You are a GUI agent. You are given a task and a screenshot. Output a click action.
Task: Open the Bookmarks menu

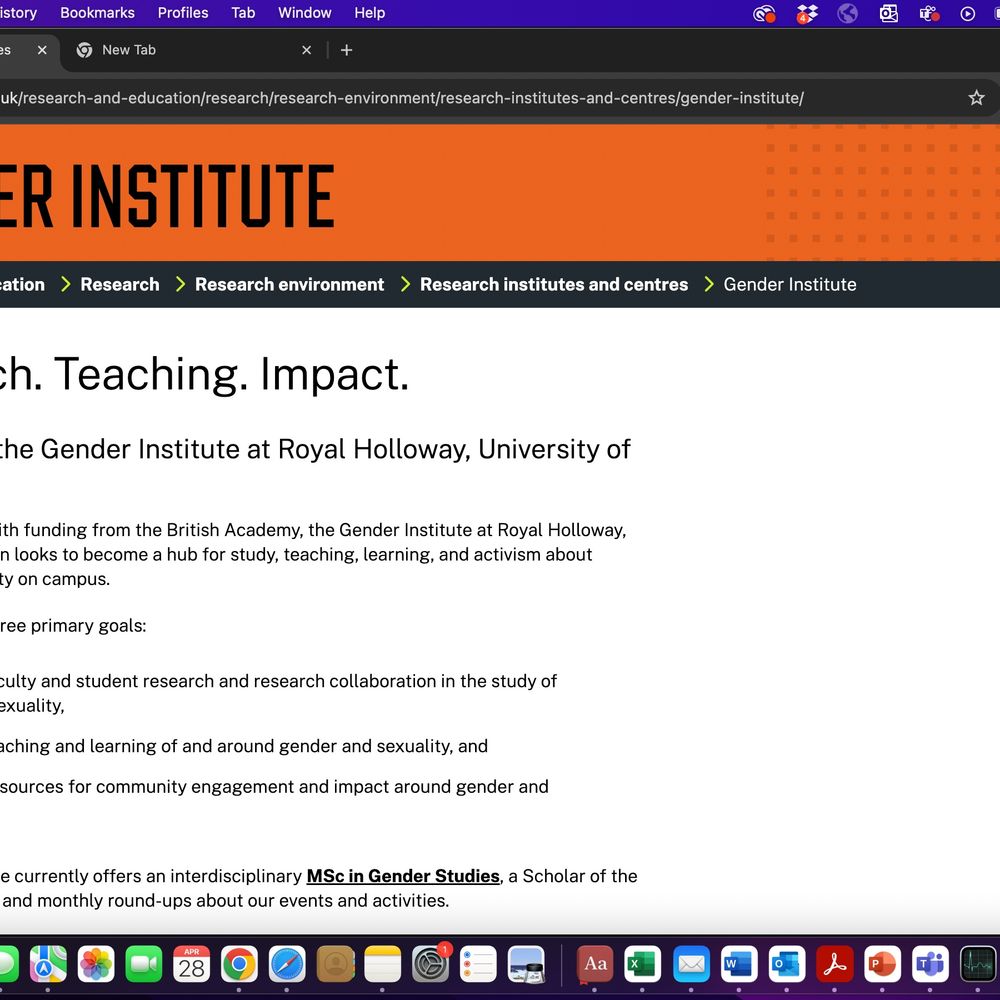coord(97,13)
